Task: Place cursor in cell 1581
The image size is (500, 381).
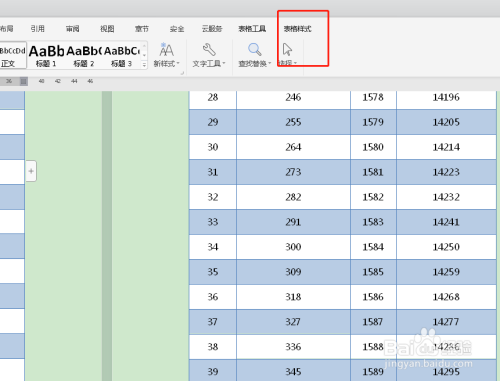Action: pyautogui.click(x=373, y=172)
